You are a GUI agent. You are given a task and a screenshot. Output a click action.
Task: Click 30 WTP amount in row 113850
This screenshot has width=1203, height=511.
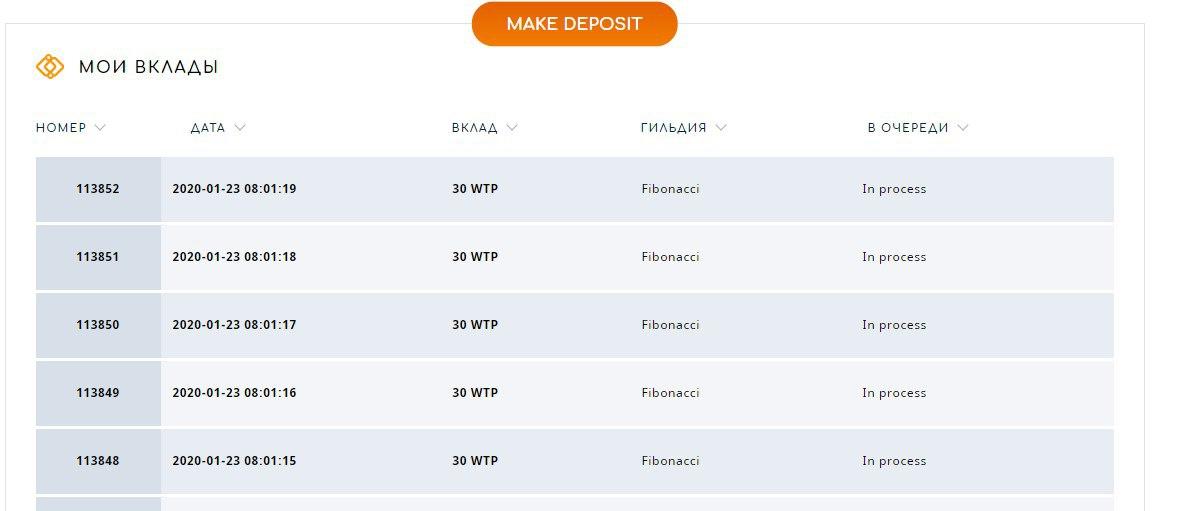[475, 325]
